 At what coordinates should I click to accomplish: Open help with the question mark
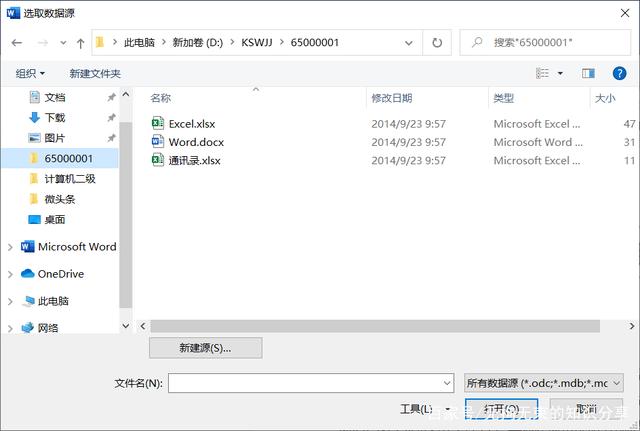click(619, 73)
